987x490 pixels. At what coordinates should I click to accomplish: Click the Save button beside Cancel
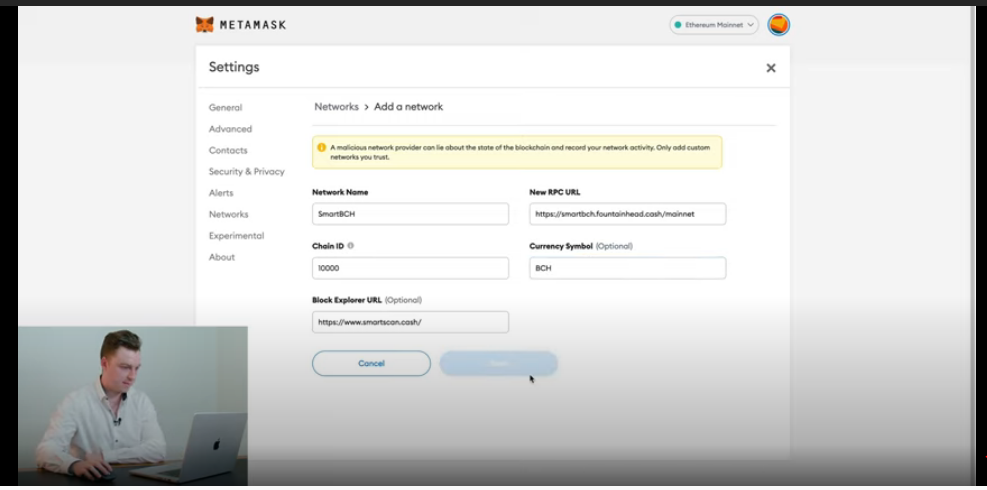coord(499,363)
